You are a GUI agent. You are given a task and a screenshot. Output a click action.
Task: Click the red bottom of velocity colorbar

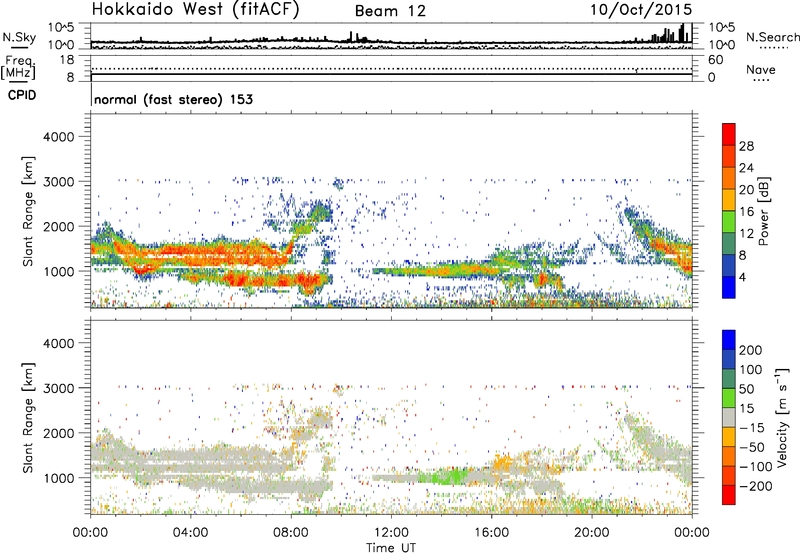click(729, 495)
